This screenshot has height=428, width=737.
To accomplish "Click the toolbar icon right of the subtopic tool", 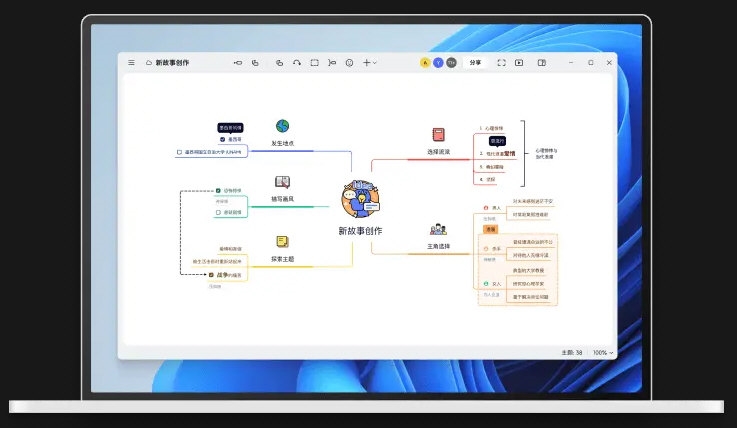I will click(x=279, y=62).
